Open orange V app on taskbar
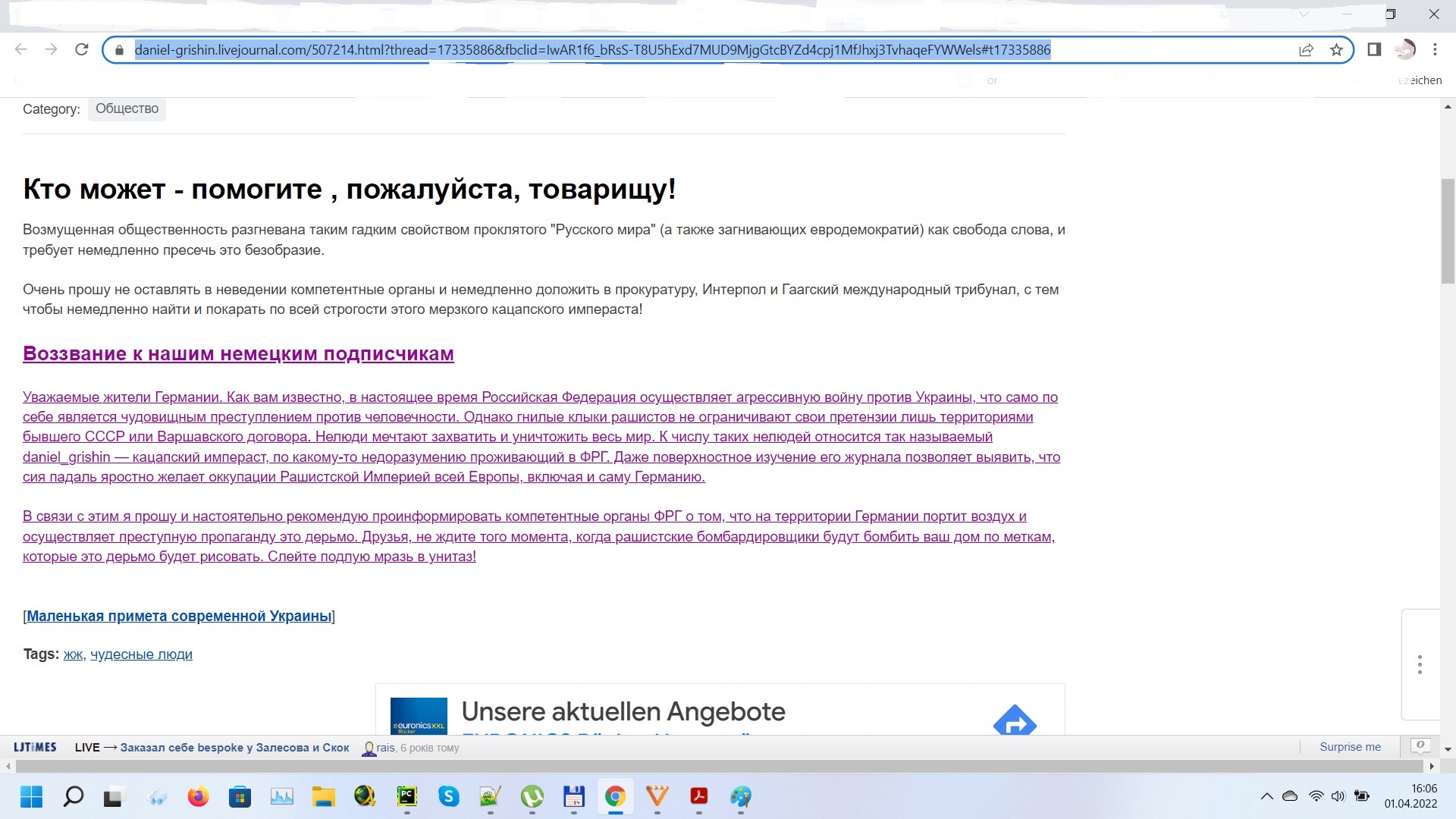 tap(657, 796)
